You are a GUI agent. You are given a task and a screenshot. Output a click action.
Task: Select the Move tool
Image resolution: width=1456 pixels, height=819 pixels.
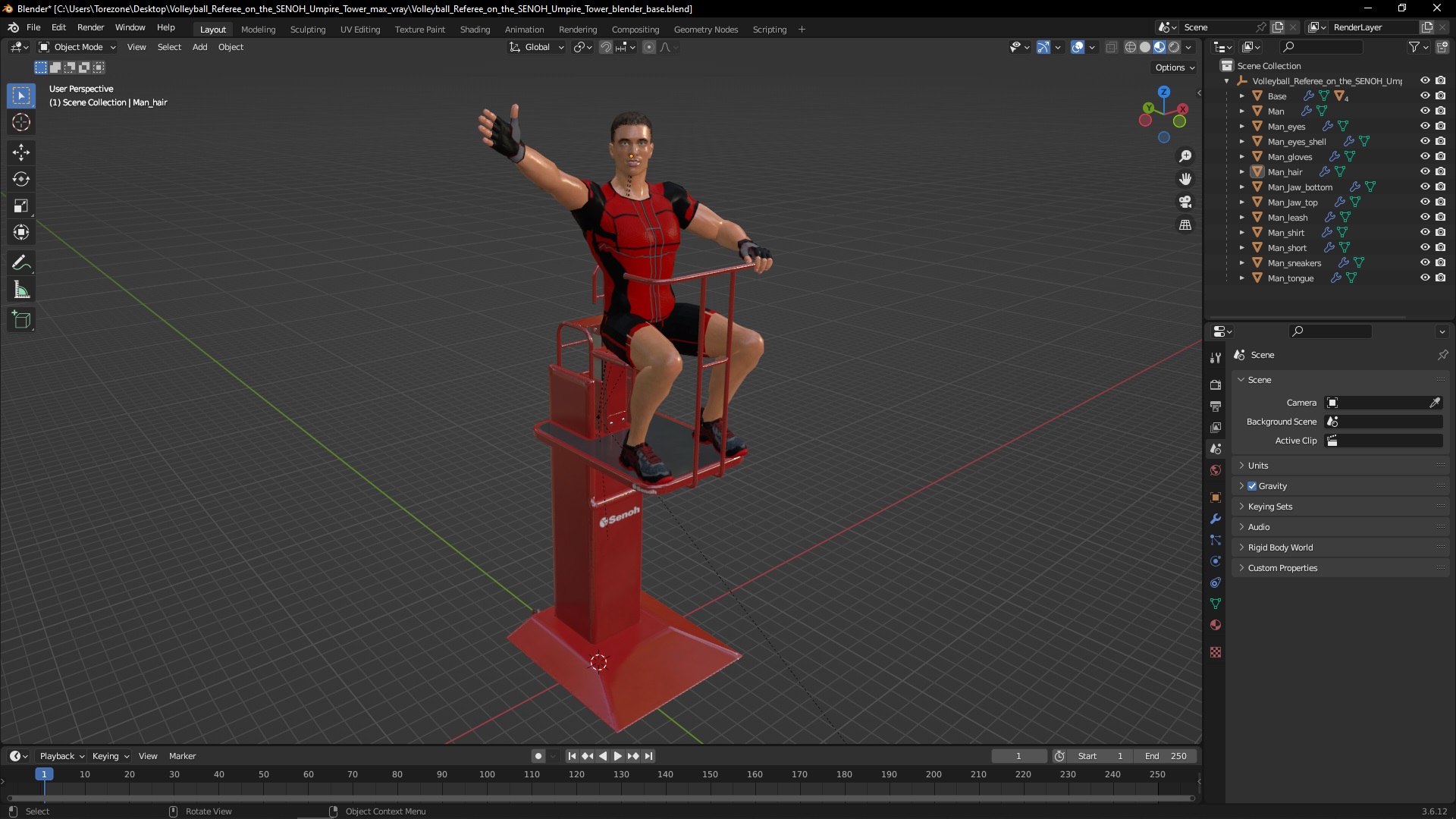[21, 152]
